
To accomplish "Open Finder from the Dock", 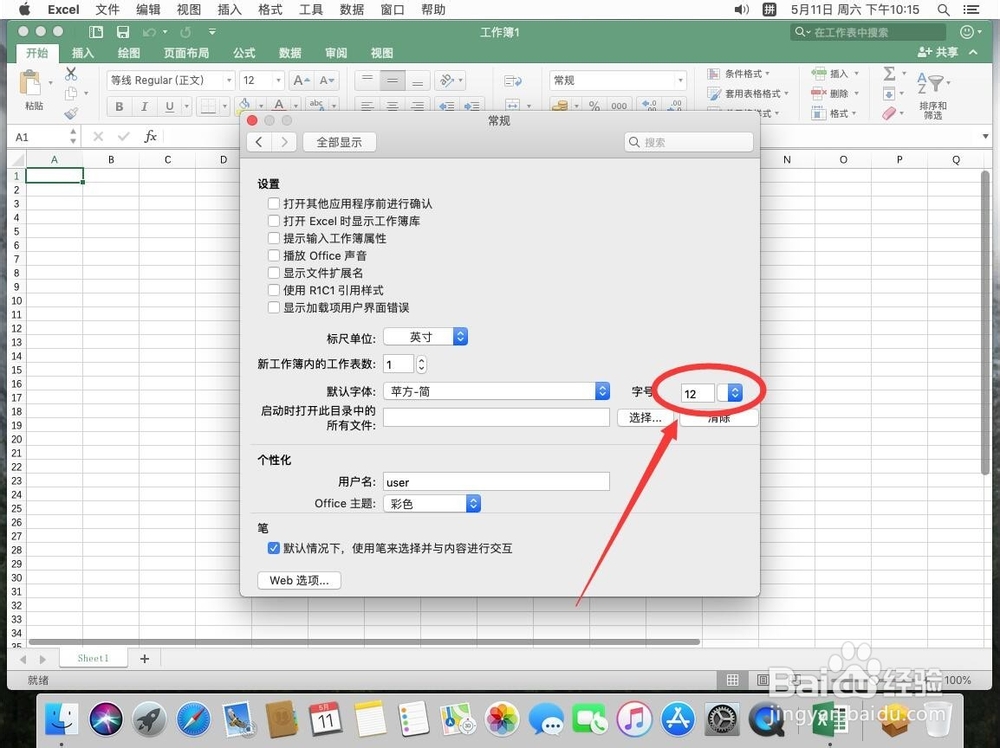I will tap(62, 719).
